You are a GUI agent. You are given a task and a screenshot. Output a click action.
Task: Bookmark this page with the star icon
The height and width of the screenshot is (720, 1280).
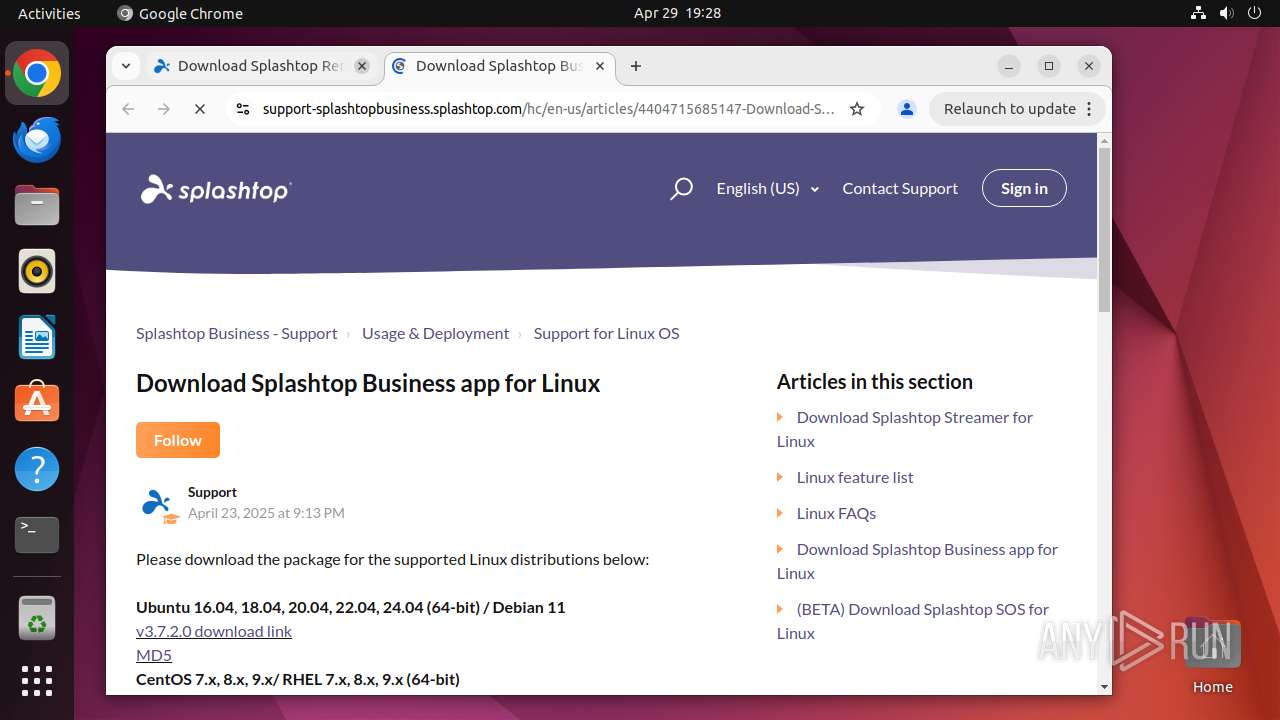[x=857, y=109]
